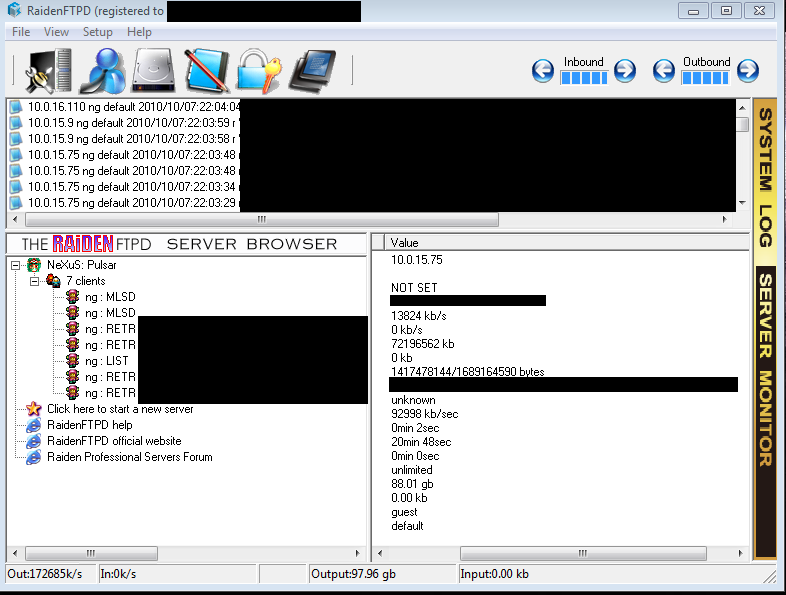Click the log list vertical scrollbar down arrow

click(742, 202)
